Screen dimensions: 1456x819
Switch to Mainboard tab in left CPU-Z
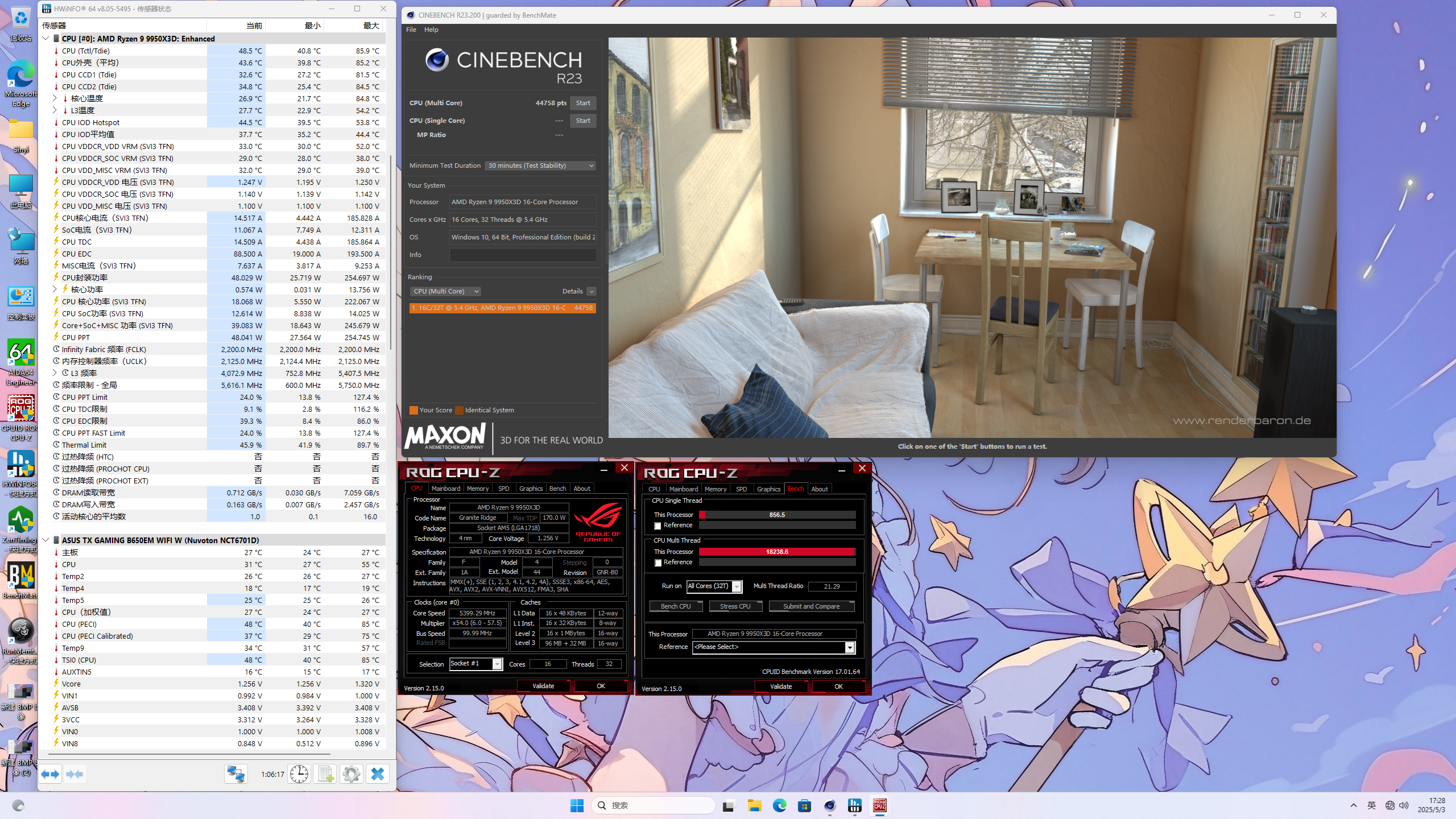click(445, 489)
